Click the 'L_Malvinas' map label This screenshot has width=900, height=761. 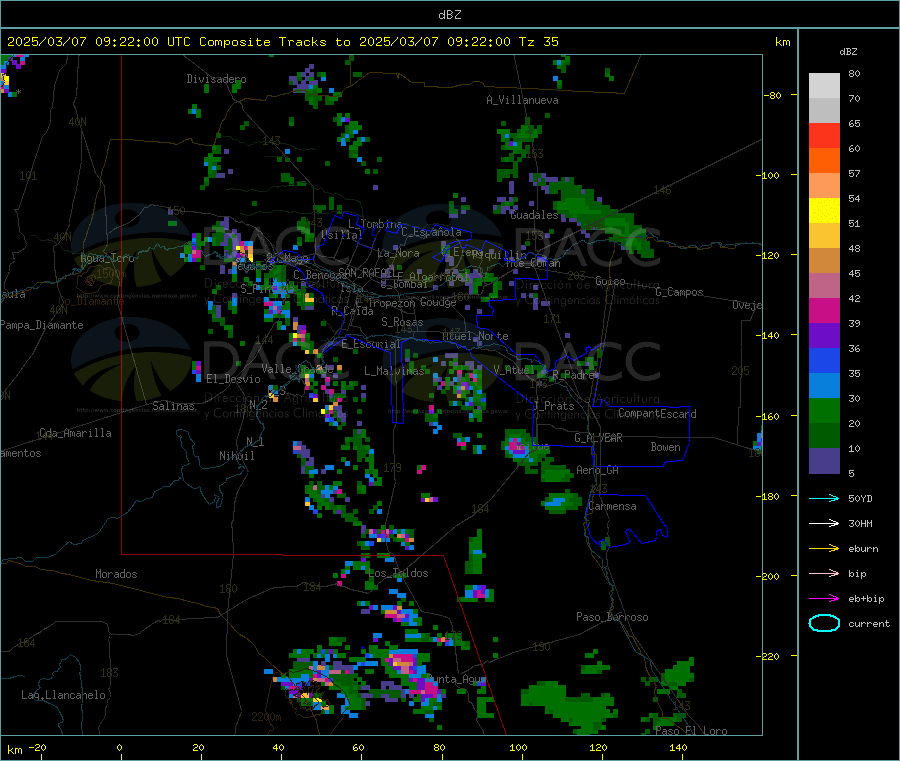tap(394, 371)
